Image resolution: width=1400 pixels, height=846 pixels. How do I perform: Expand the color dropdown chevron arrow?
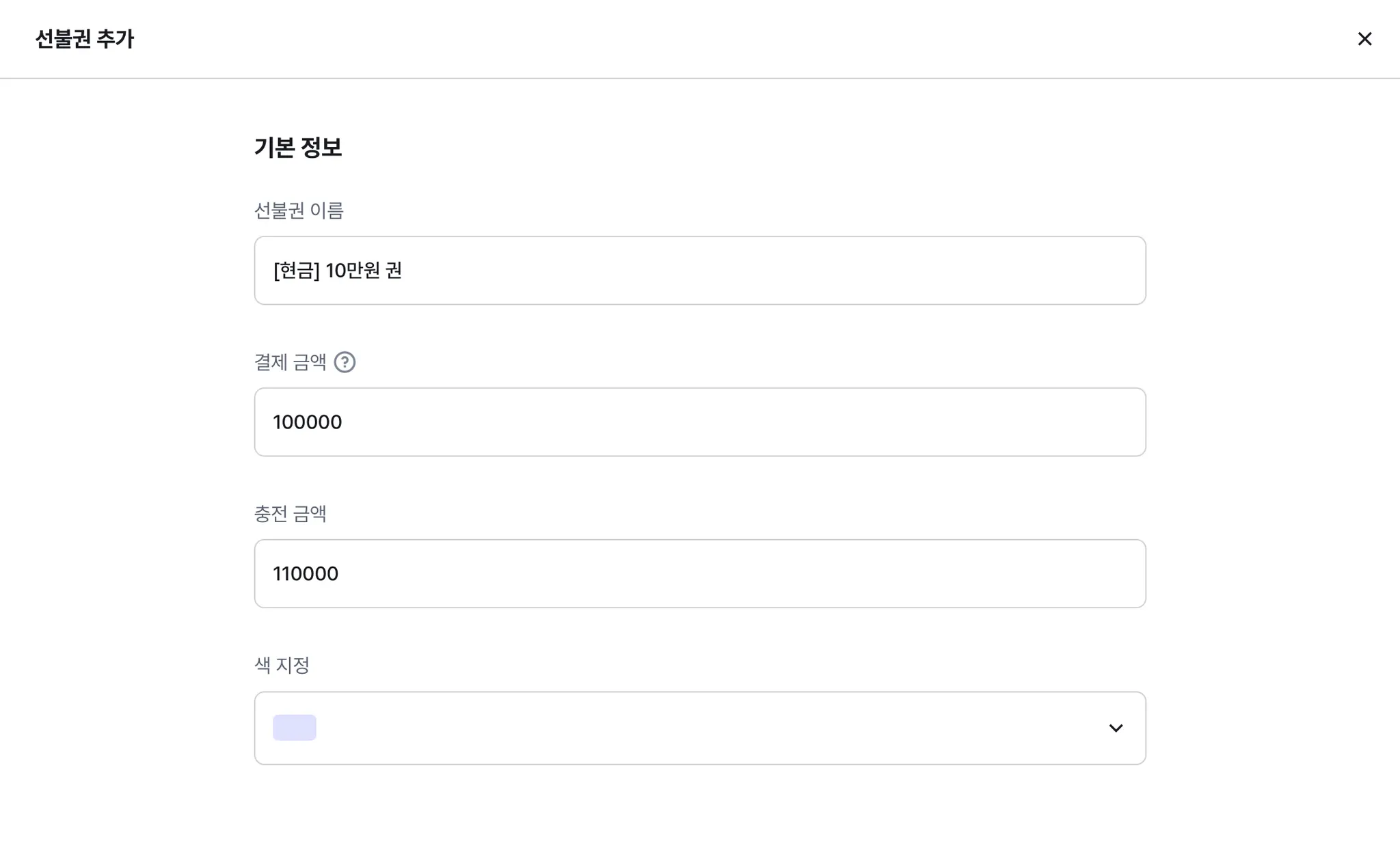pos(1115,728)
